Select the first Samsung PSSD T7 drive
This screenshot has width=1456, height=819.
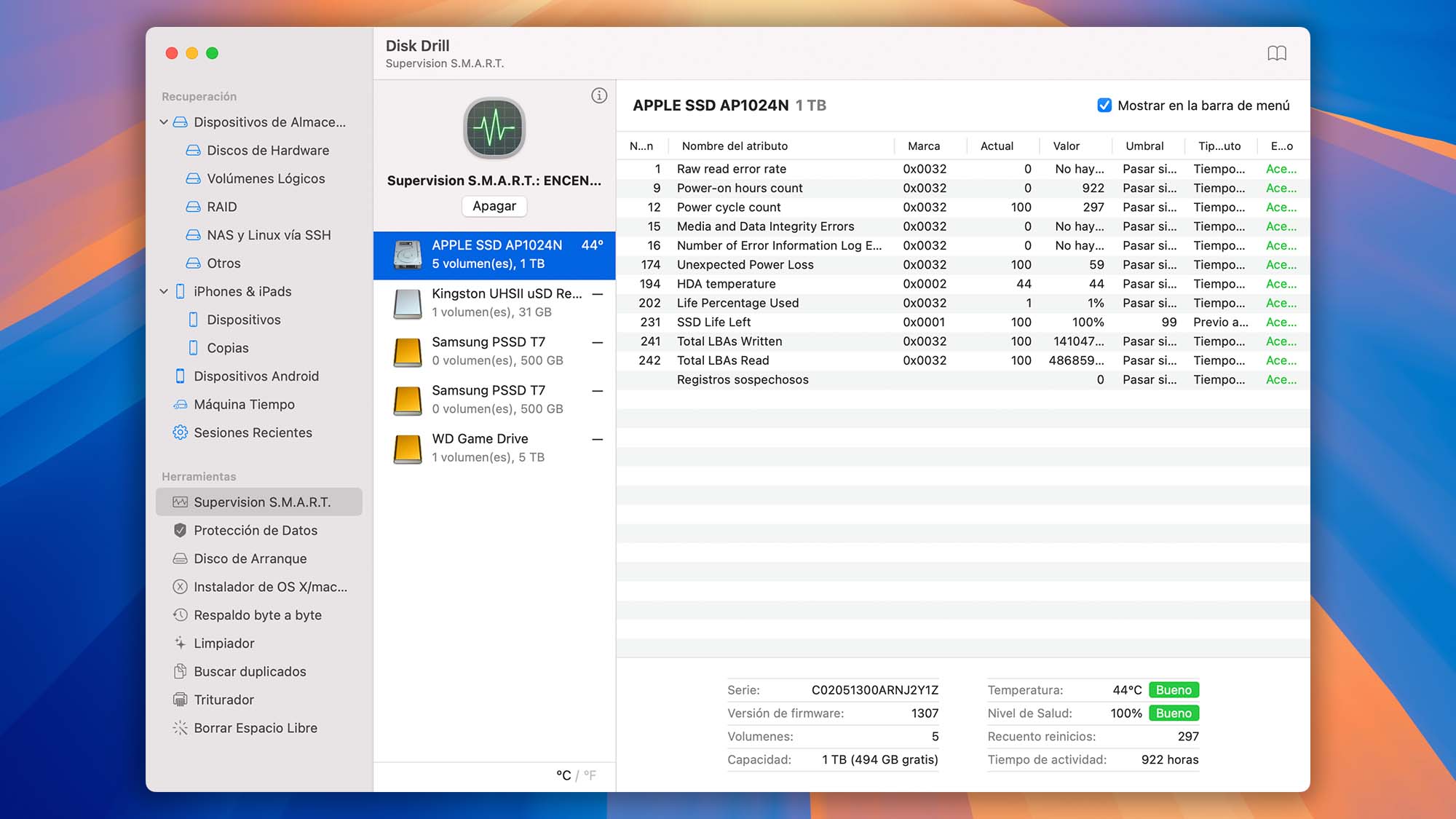(494, 352)
